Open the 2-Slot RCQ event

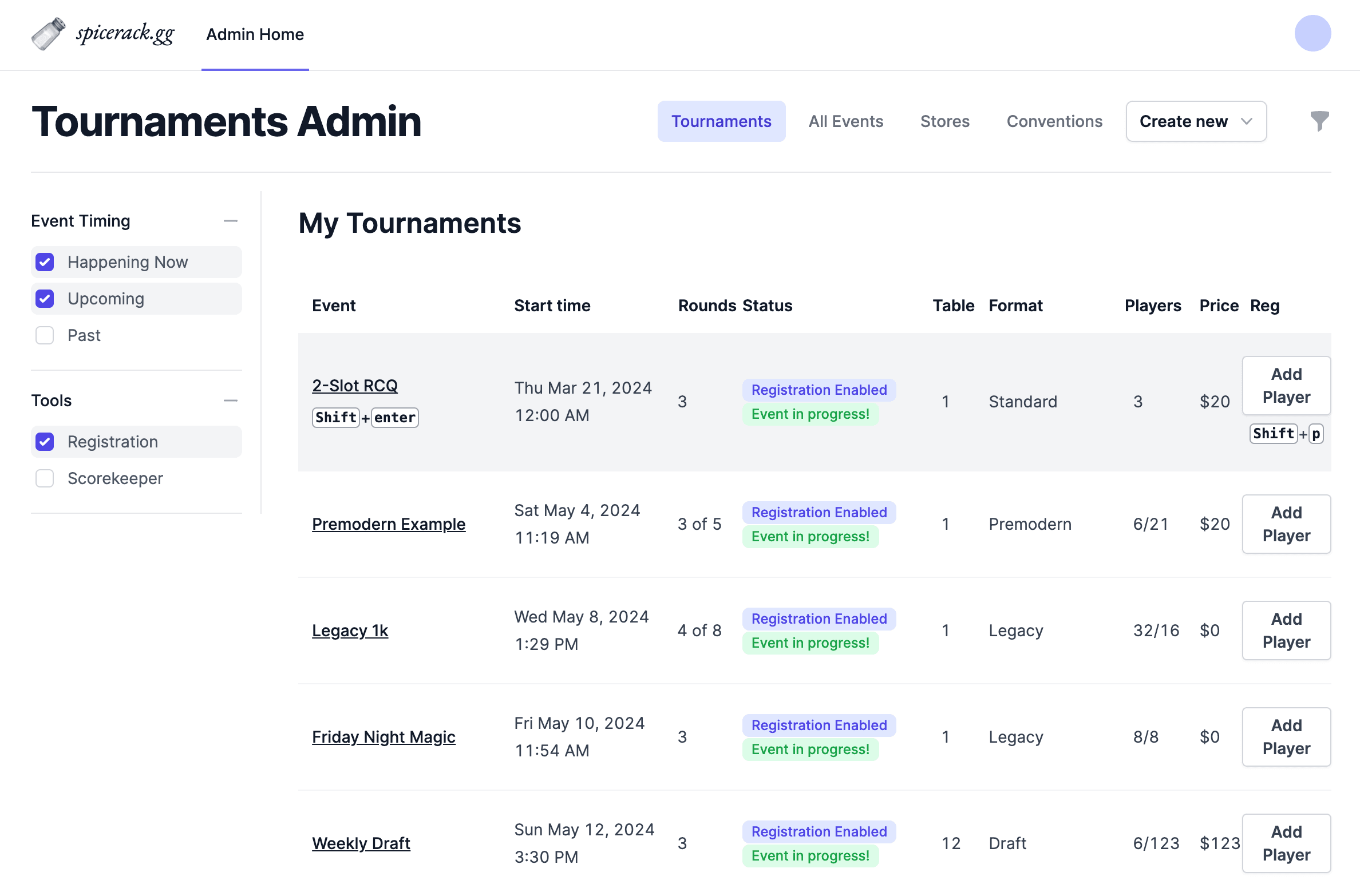[355, 386]
